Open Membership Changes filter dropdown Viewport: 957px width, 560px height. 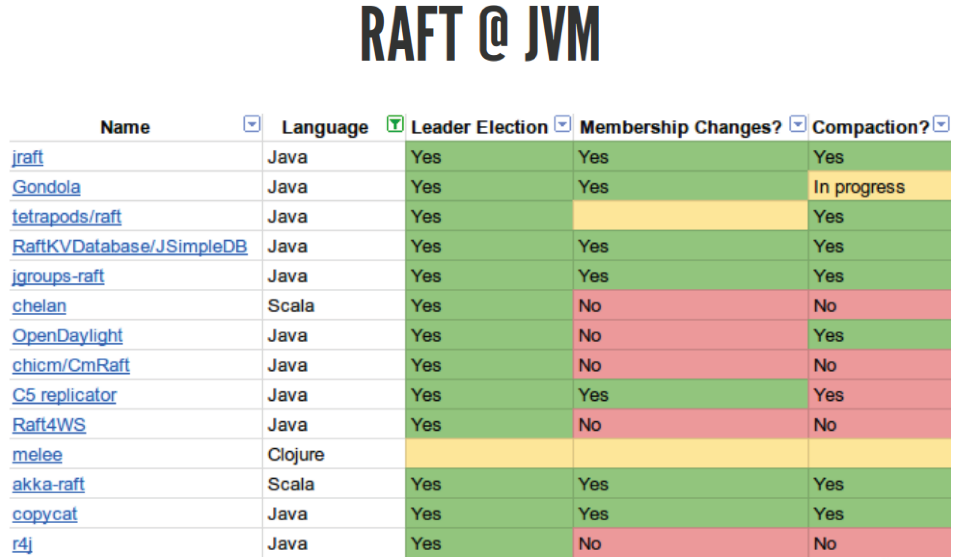[797, 125]
